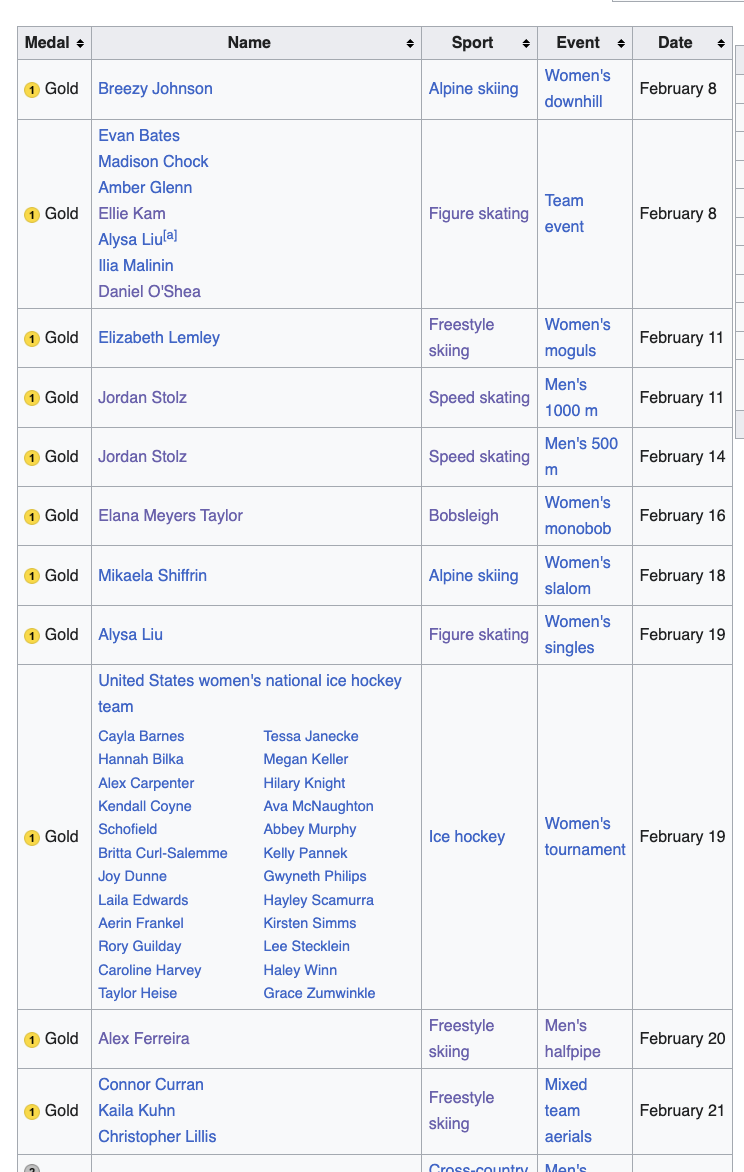This screenshot has width=744, height=1172.
Task: Open Cayla Barnes link
Action: 141,736
